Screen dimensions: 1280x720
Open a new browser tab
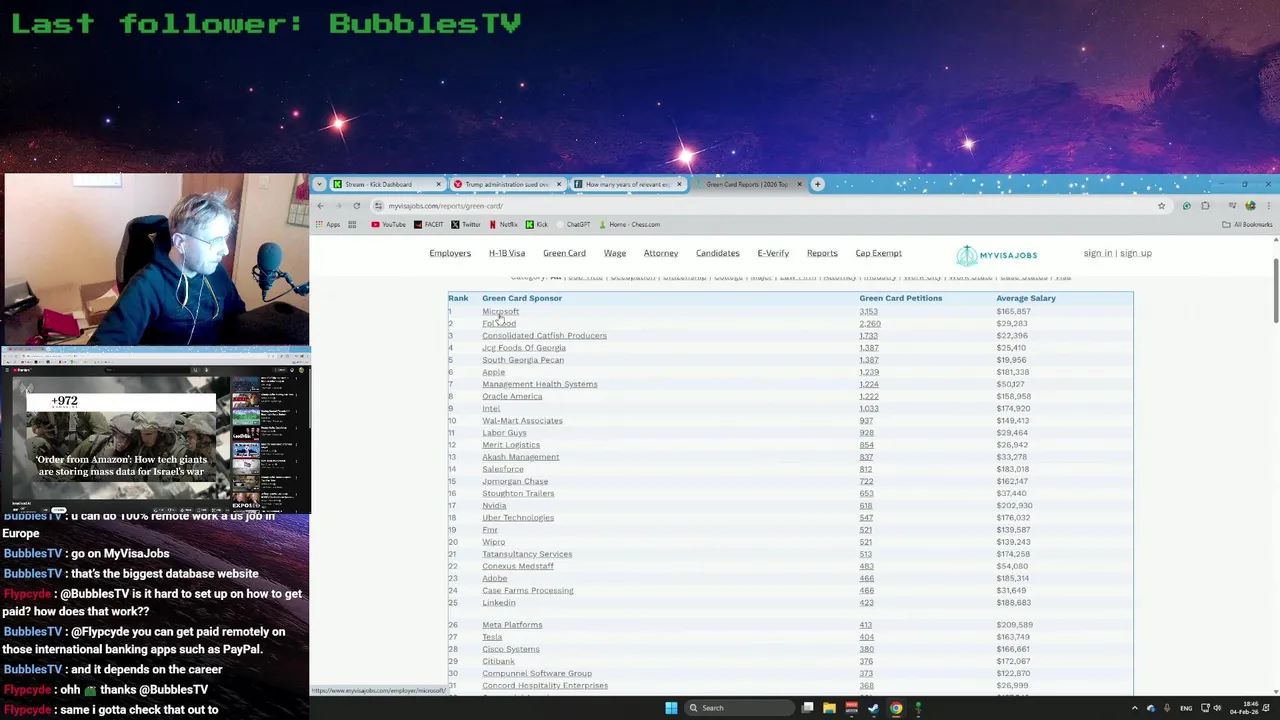tap(817, 184)
